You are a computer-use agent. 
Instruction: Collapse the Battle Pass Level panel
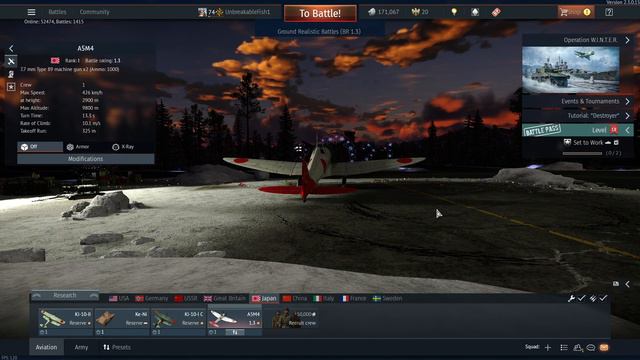(x=628, y=130)
